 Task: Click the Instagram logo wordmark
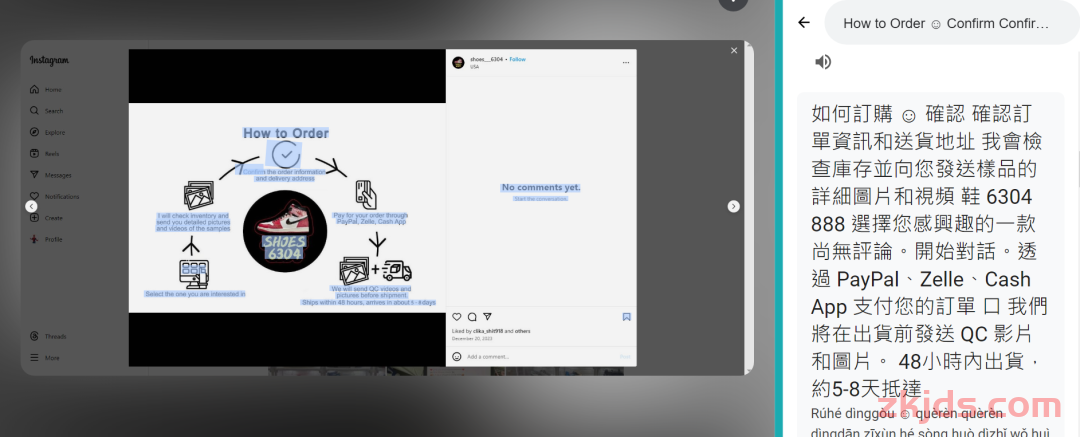[x=49, y=61]
